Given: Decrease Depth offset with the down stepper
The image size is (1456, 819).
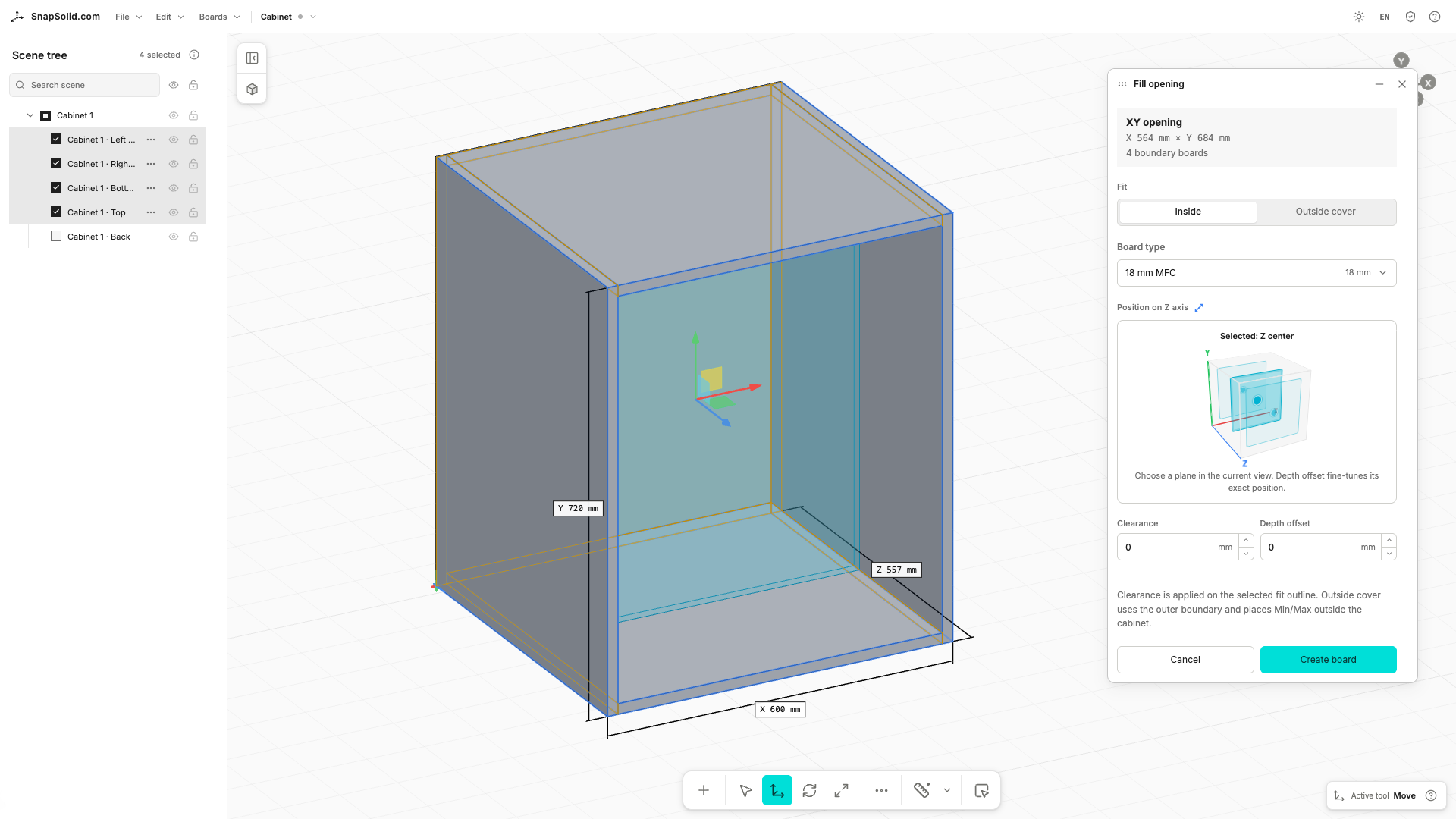Looking at the screenshot, I should (1389, 554).
